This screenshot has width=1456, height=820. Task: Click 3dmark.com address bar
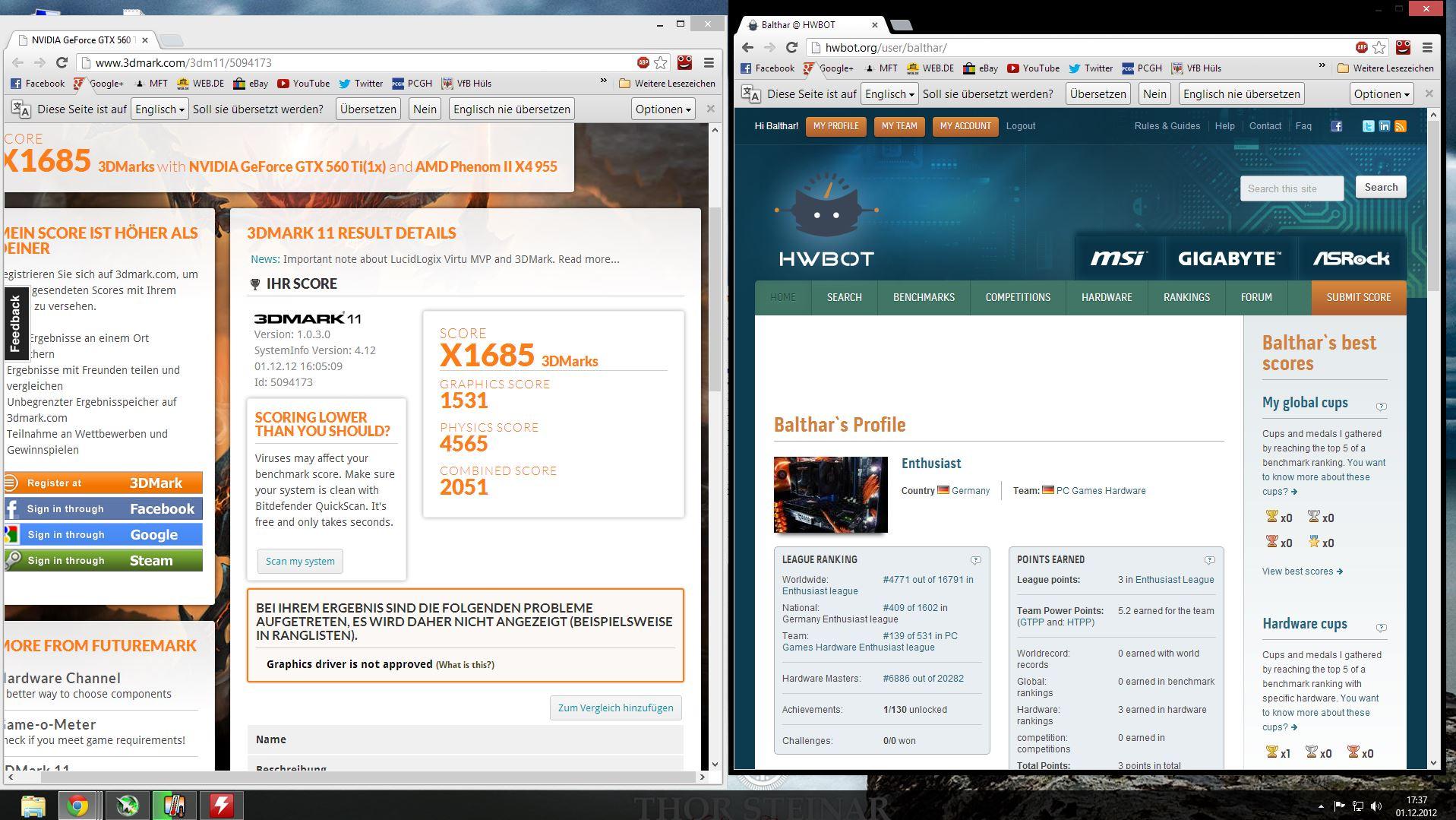point(357,63)
